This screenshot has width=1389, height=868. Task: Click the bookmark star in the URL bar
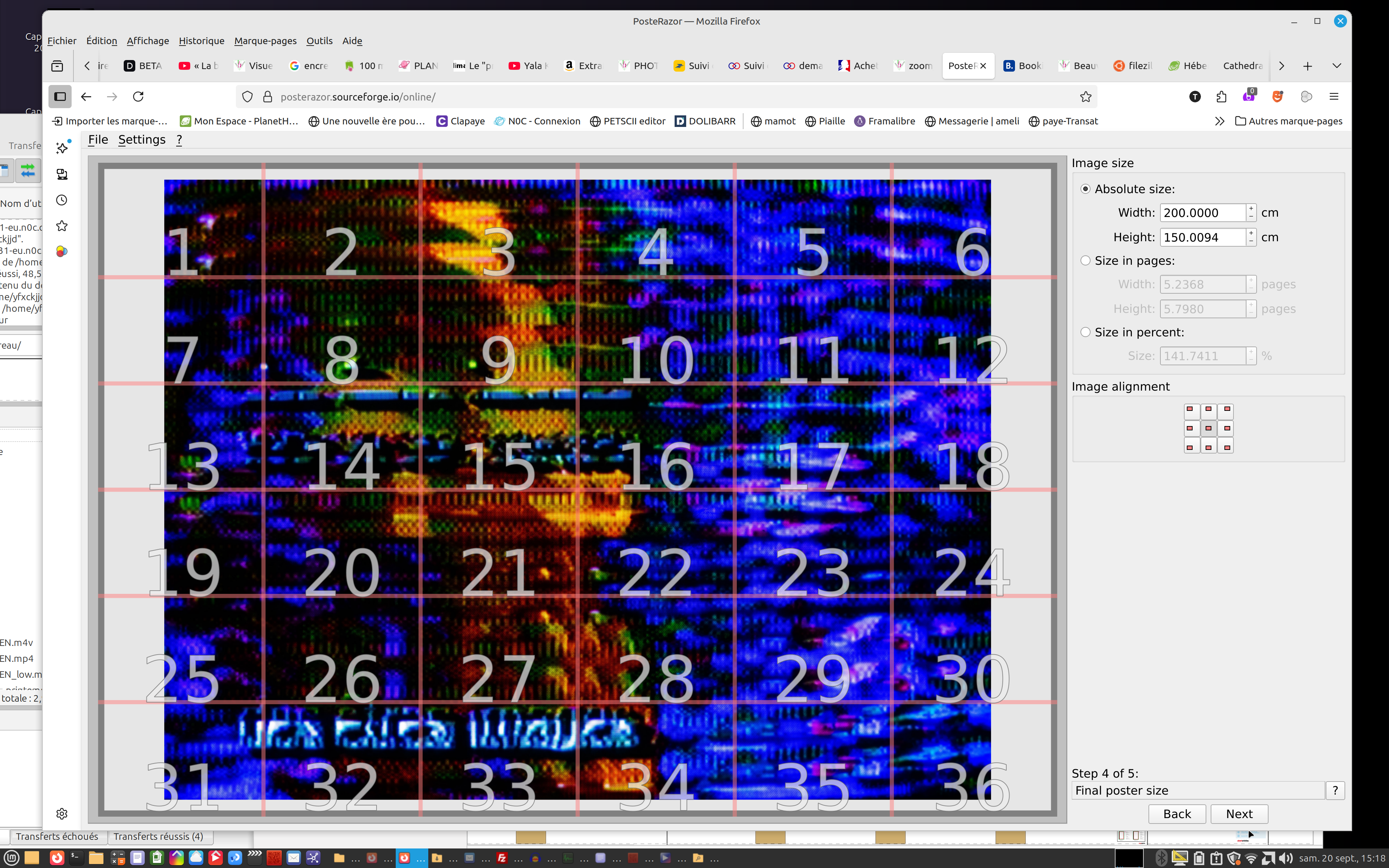pyautogui.click(x=1086, y=97)
